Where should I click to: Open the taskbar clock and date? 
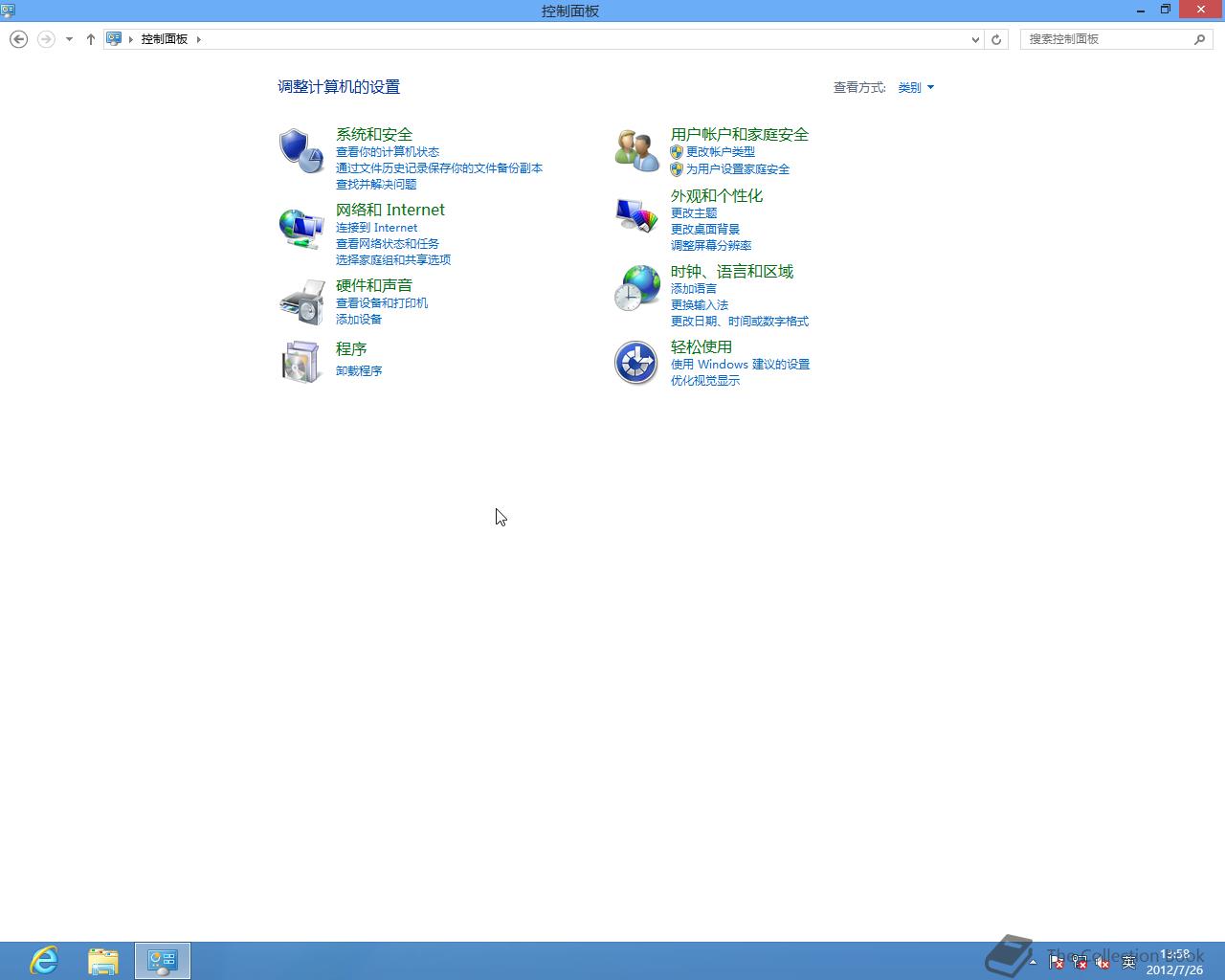click(1174, 962)
